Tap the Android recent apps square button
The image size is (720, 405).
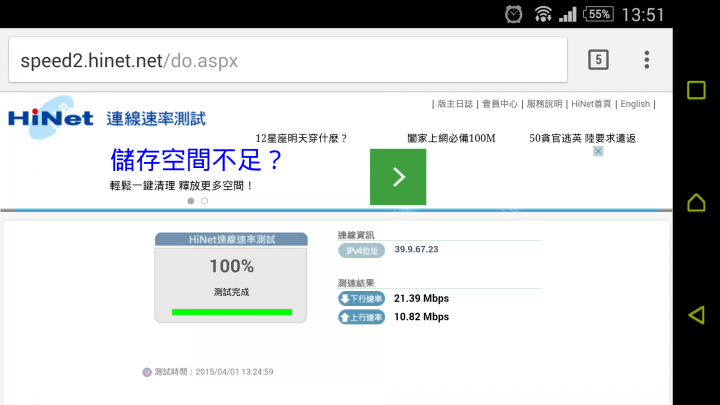pos(696,90)
